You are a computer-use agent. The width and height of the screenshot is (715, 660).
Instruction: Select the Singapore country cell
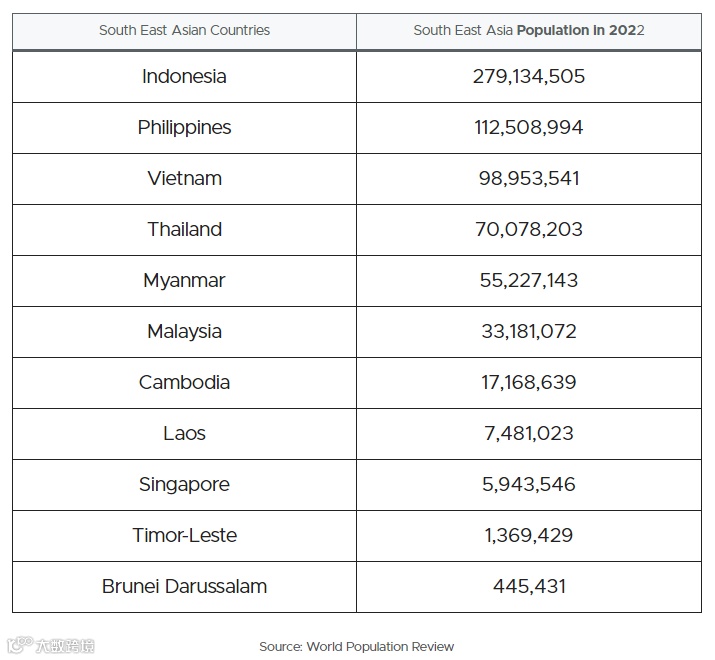184,484
